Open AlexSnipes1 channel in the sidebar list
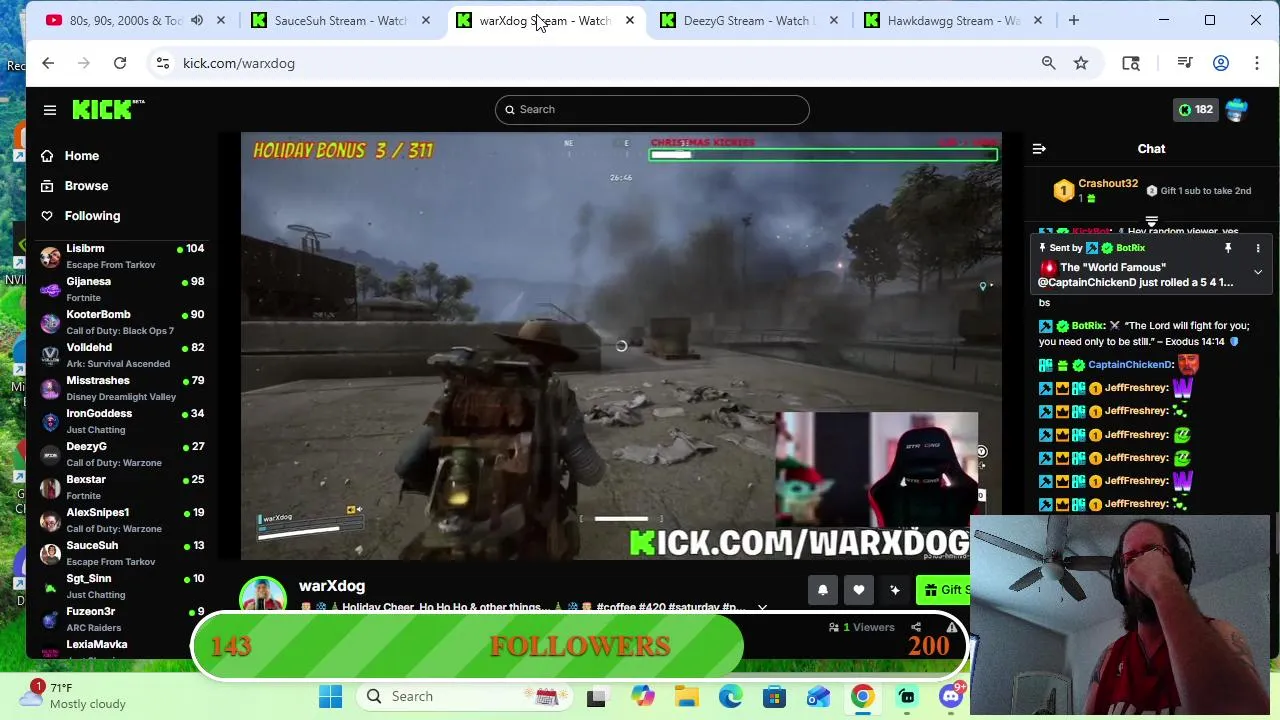The width and height of the screenshot is (1280, 720). point(121,520)
